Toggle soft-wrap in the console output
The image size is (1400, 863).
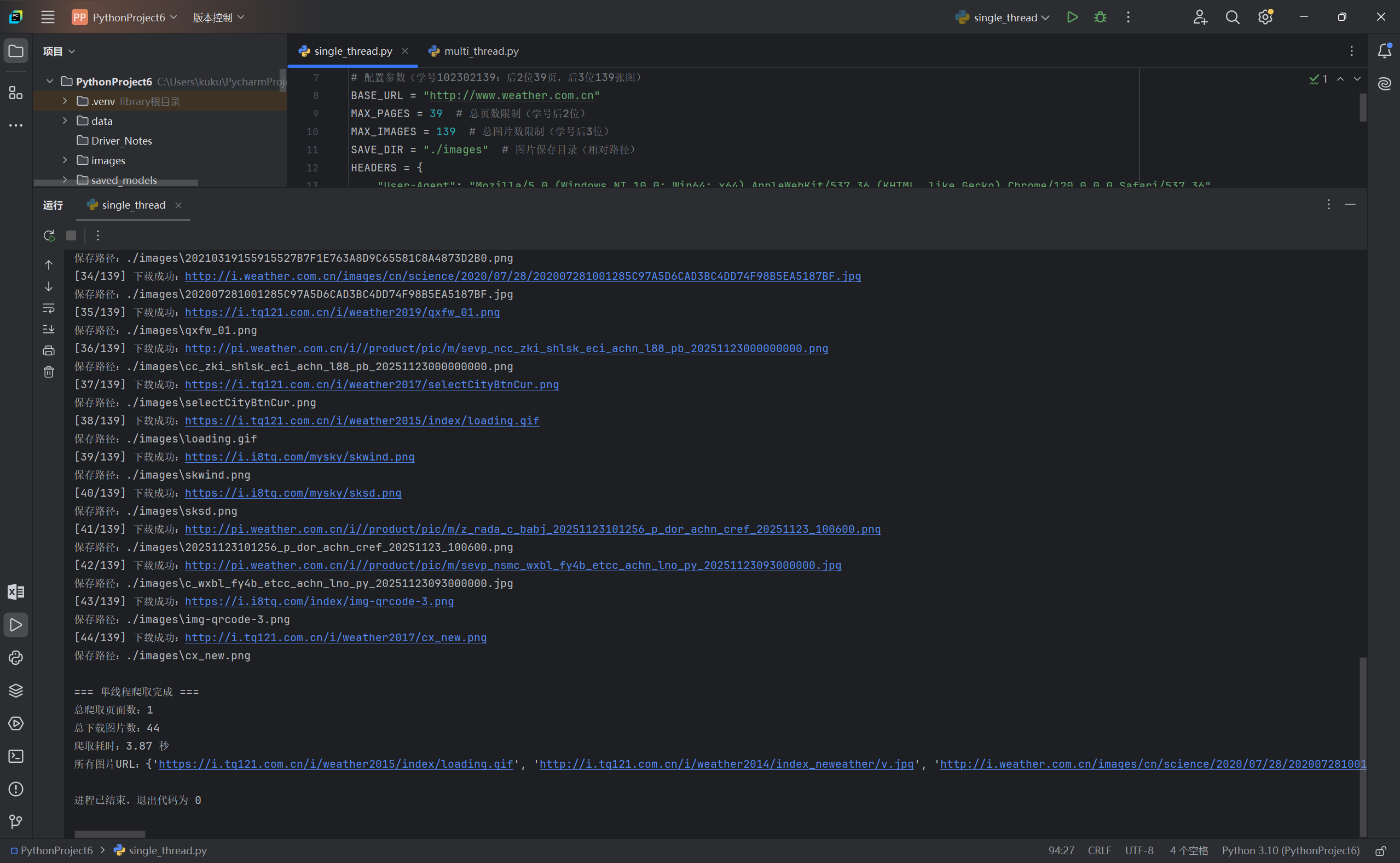(49, 308)
